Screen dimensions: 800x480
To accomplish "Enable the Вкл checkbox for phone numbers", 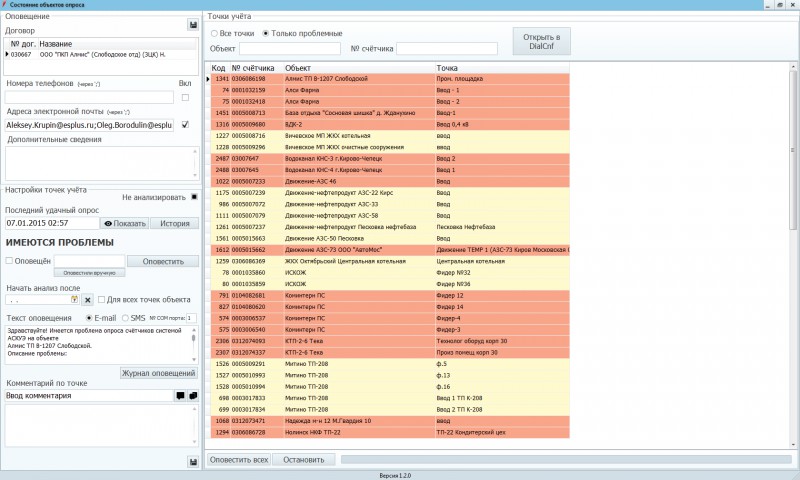I will pos(185,97).
